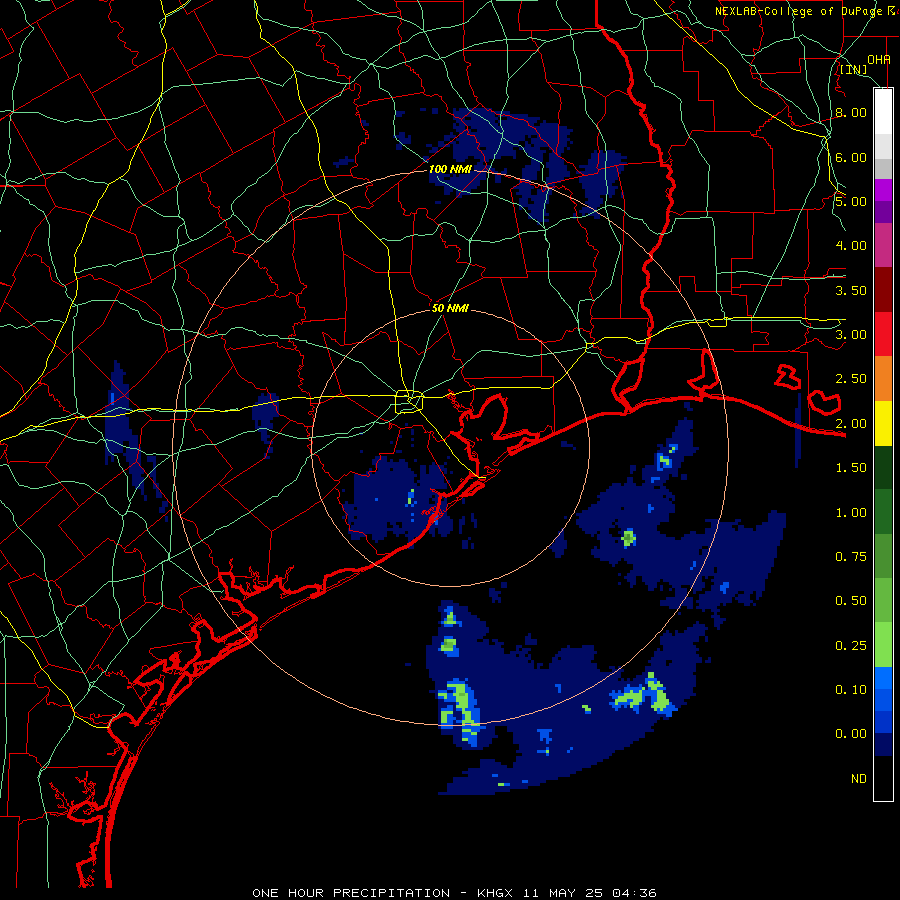
Task: Select the orange swatch at 2.50
Action: pos(883,378)
